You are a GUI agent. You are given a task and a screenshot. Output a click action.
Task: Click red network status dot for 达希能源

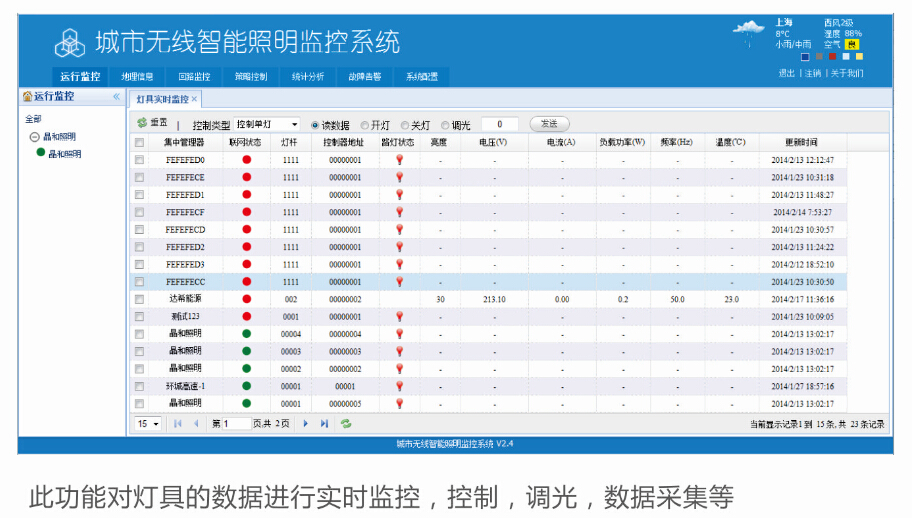pos(247,299)
